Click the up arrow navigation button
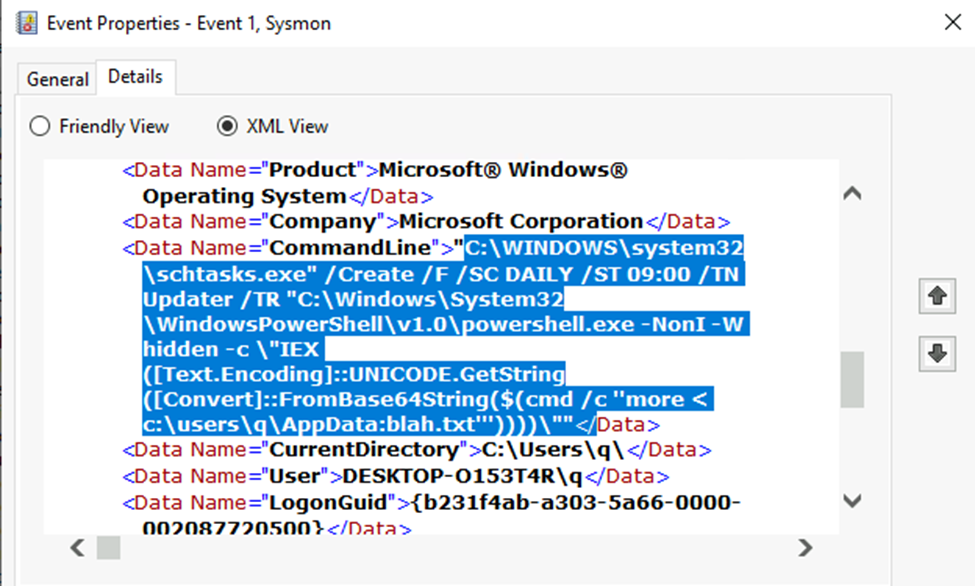 [x=936, y=296]
